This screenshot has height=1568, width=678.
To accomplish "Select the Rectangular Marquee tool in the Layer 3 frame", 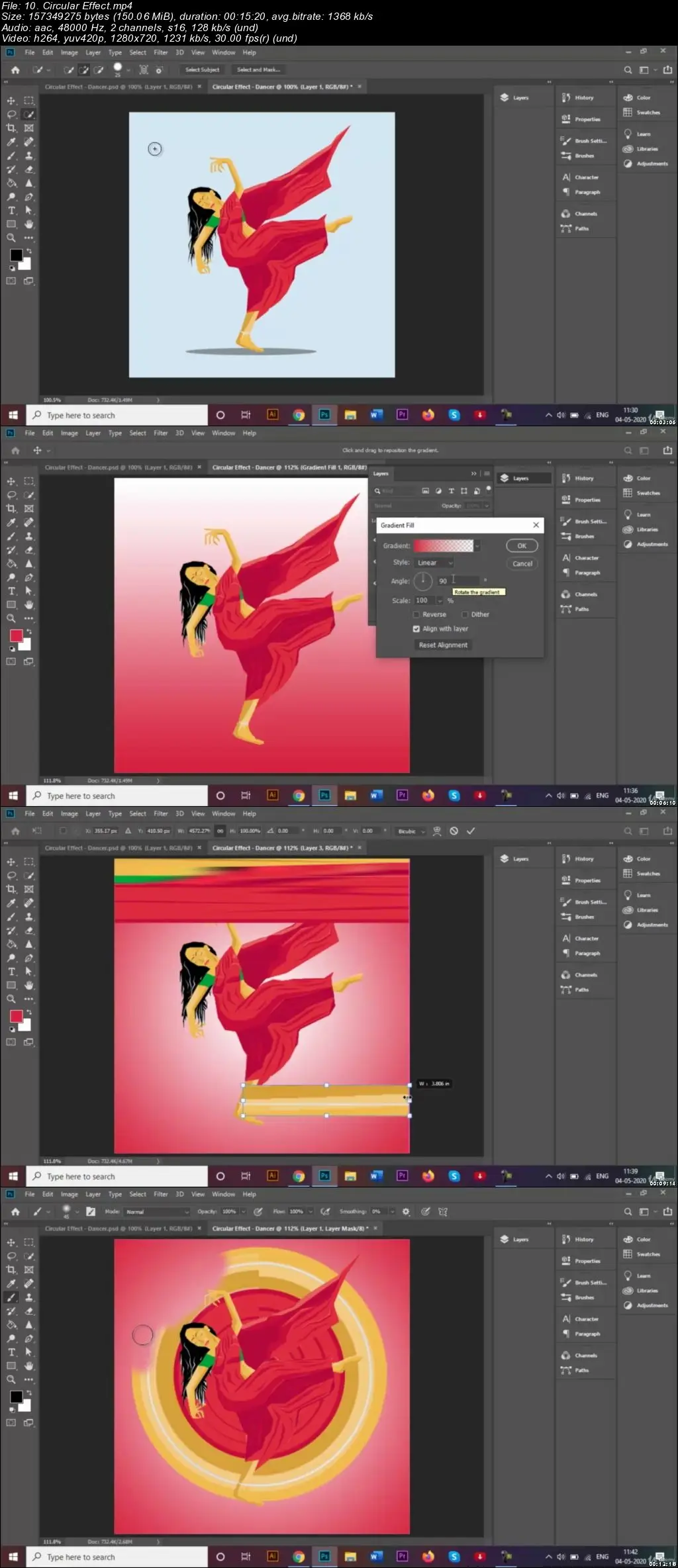I will coord(29,862).
